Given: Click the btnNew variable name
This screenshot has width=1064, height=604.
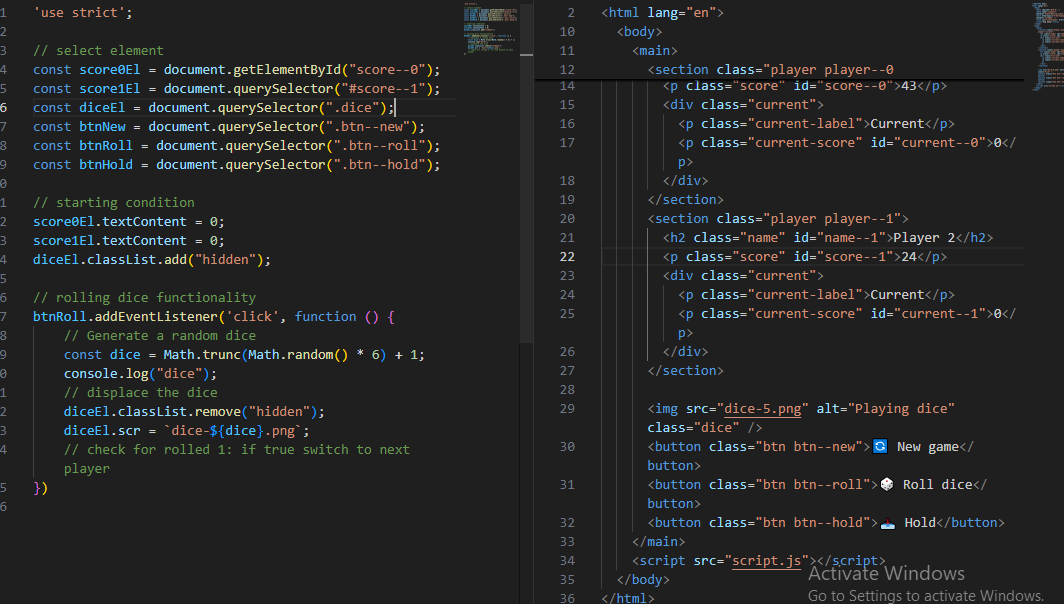Looking at the screenshot, I should 102,127.
